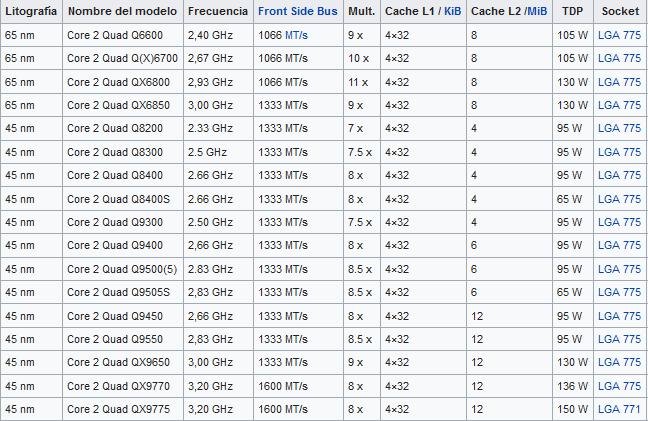Open the KiB link in Cache L1 header
648x421 pixels.
coord(453,11)
